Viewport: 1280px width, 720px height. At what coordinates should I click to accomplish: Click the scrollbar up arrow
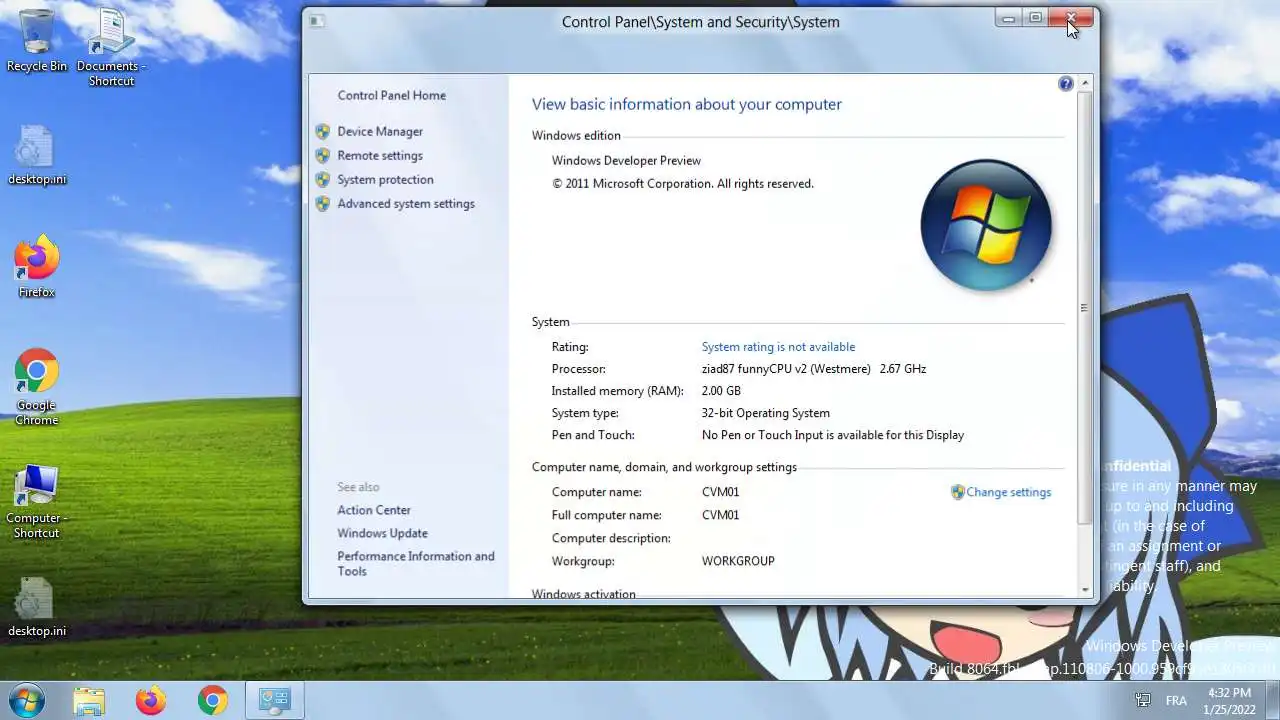click(x=1086, y=83)
